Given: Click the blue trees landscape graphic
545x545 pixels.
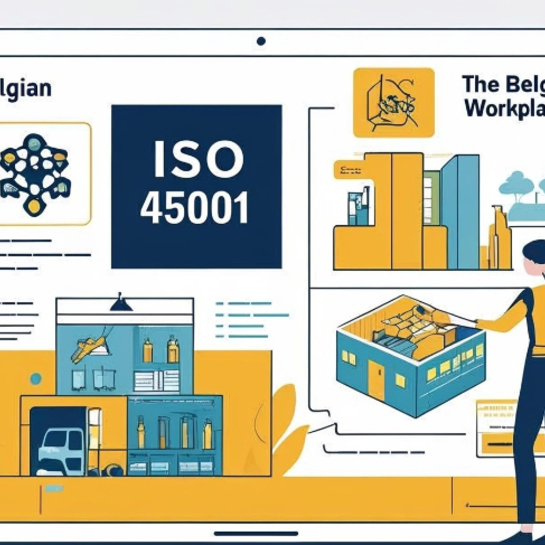Looking at the screenshot, I should pos(522,197).
